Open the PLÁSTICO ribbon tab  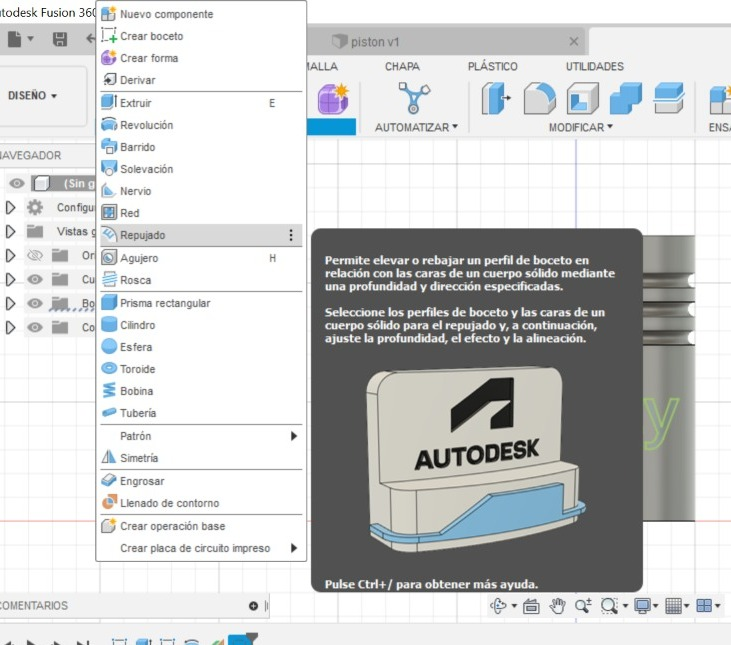point(492,66)
